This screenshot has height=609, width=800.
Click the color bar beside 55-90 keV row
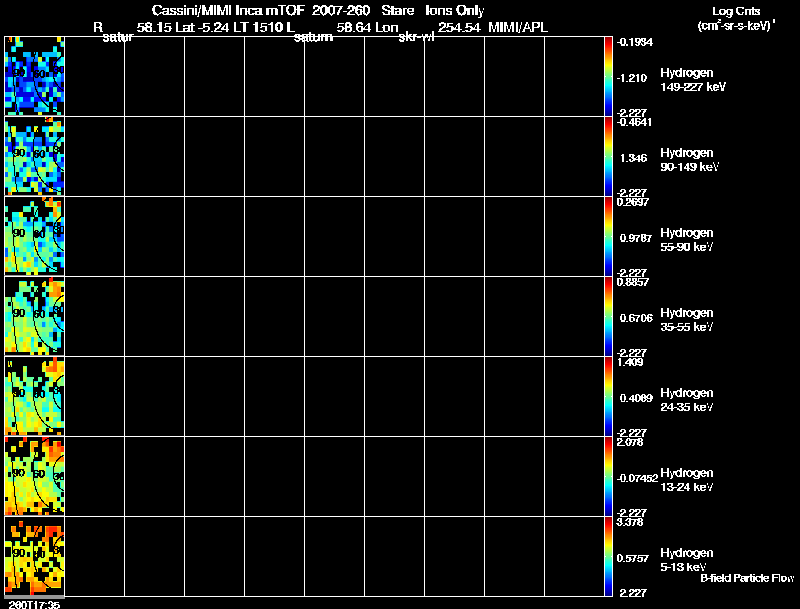point(608,236)
